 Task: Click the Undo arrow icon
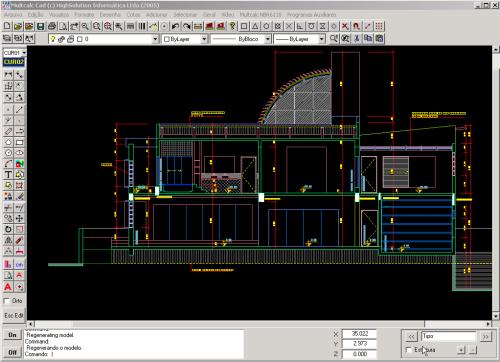(x=176, y=26)
